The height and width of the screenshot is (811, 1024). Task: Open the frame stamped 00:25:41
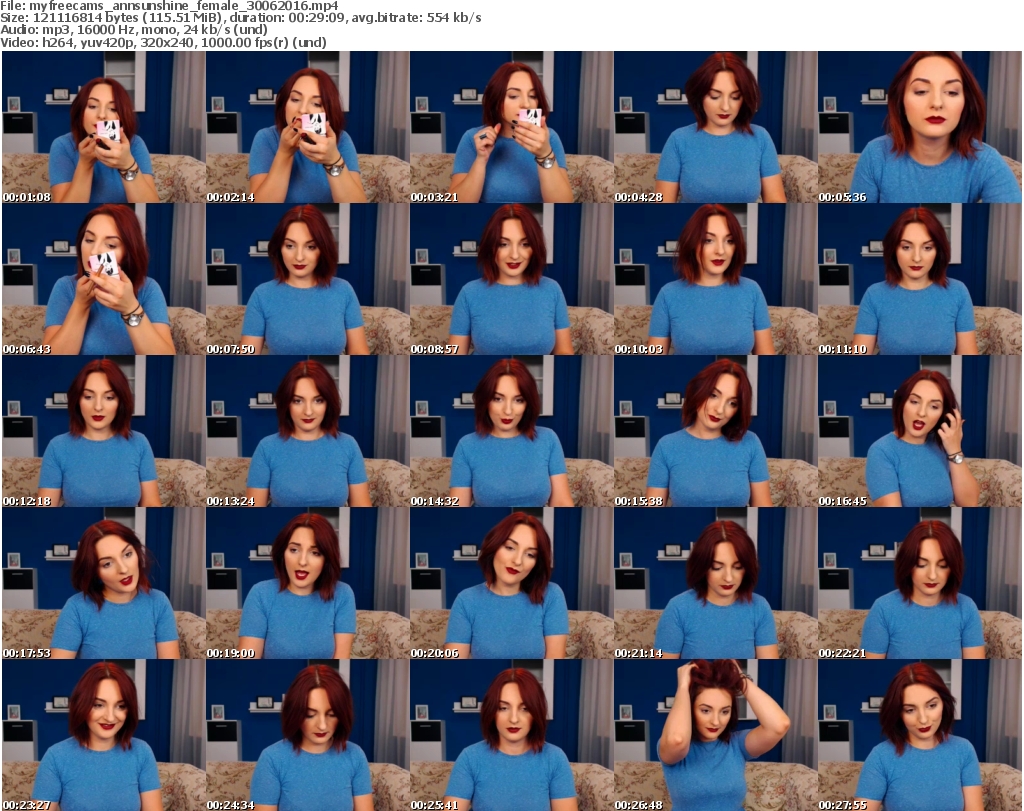[x=511, y=735]
